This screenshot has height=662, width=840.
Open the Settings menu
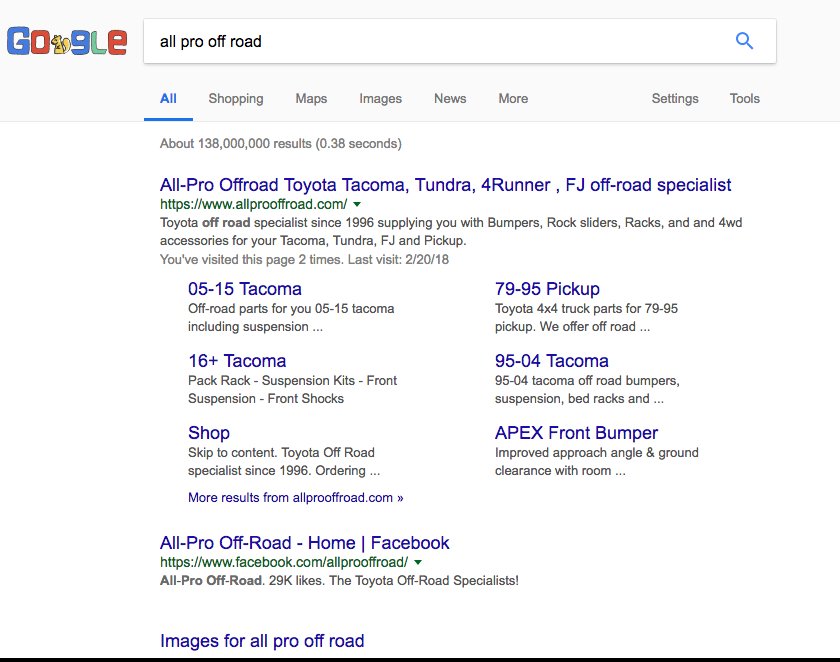coord(675,99)
